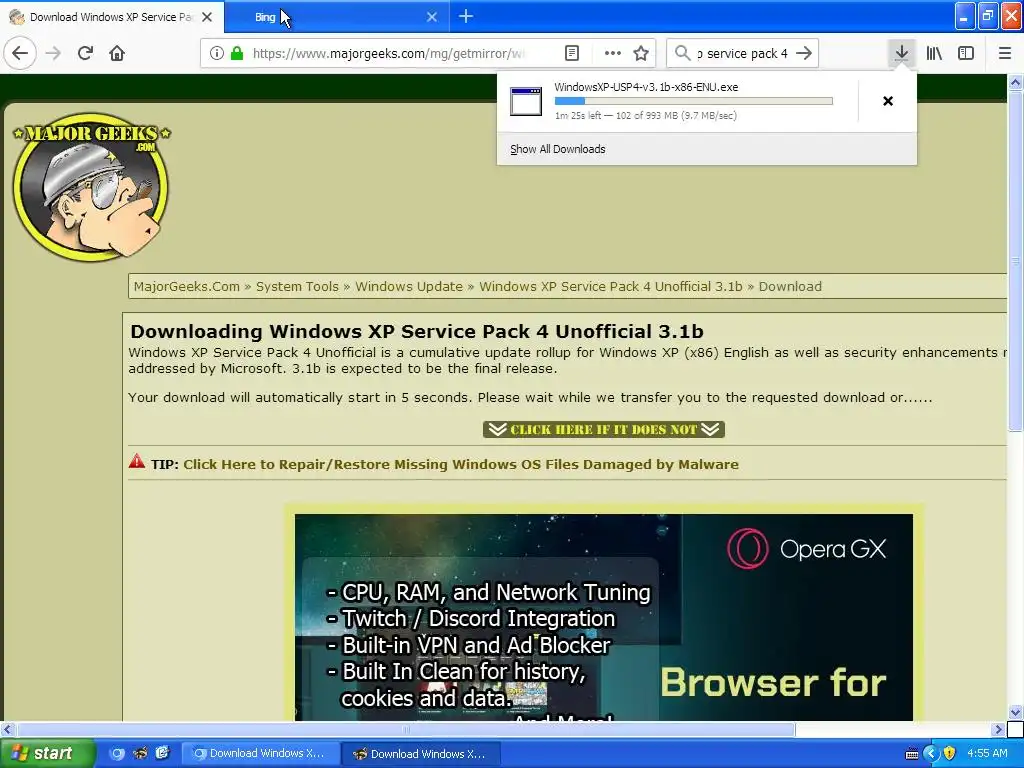Open Windows Update breadcrumb link
Viewport: 1024px width, 768px height.
point(409,286)
